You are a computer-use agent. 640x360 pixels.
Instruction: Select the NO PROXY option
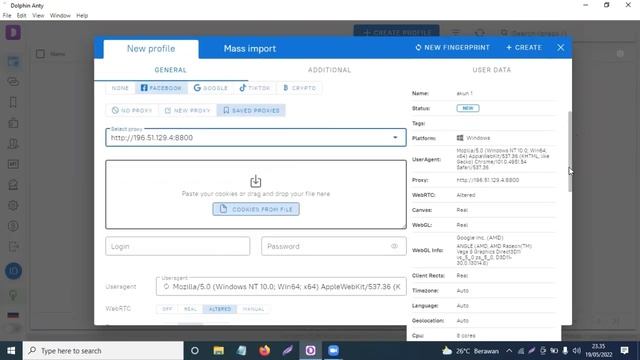[x=132, y=110]
